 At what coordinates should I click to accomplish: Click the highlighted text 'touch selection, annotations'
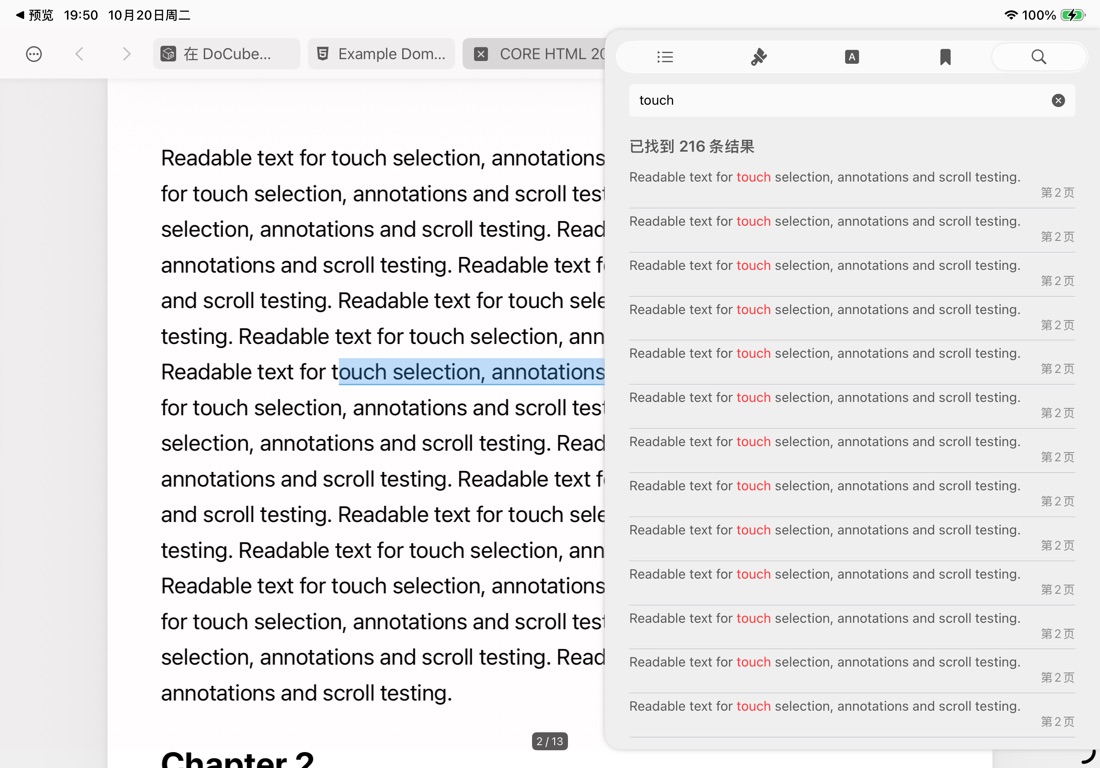click(471, 372)
